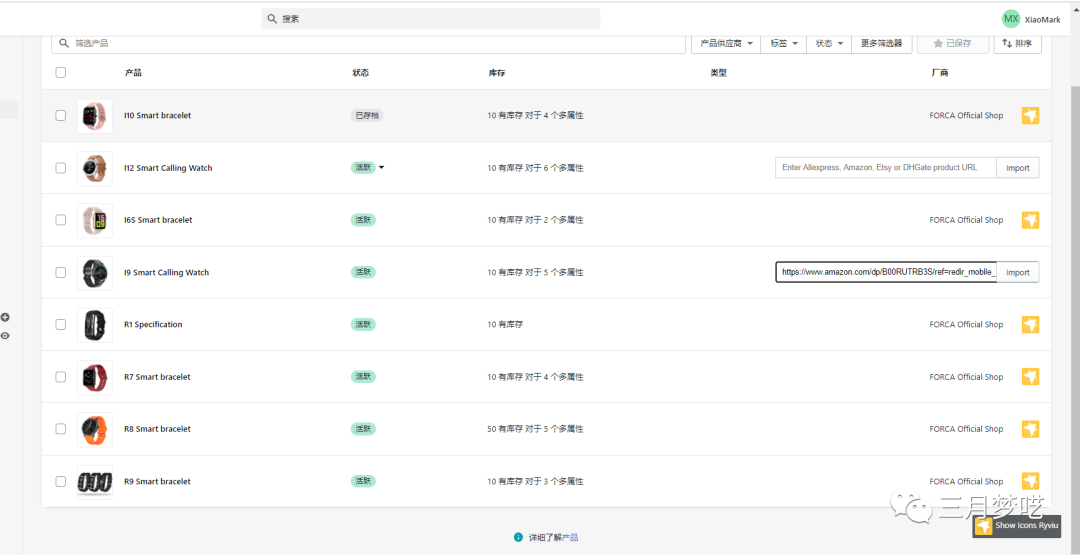The height and width of the screenshot is (555, 1080).
Task: Toggle the eye icon in left sidebar
Action: click(5, 336)
